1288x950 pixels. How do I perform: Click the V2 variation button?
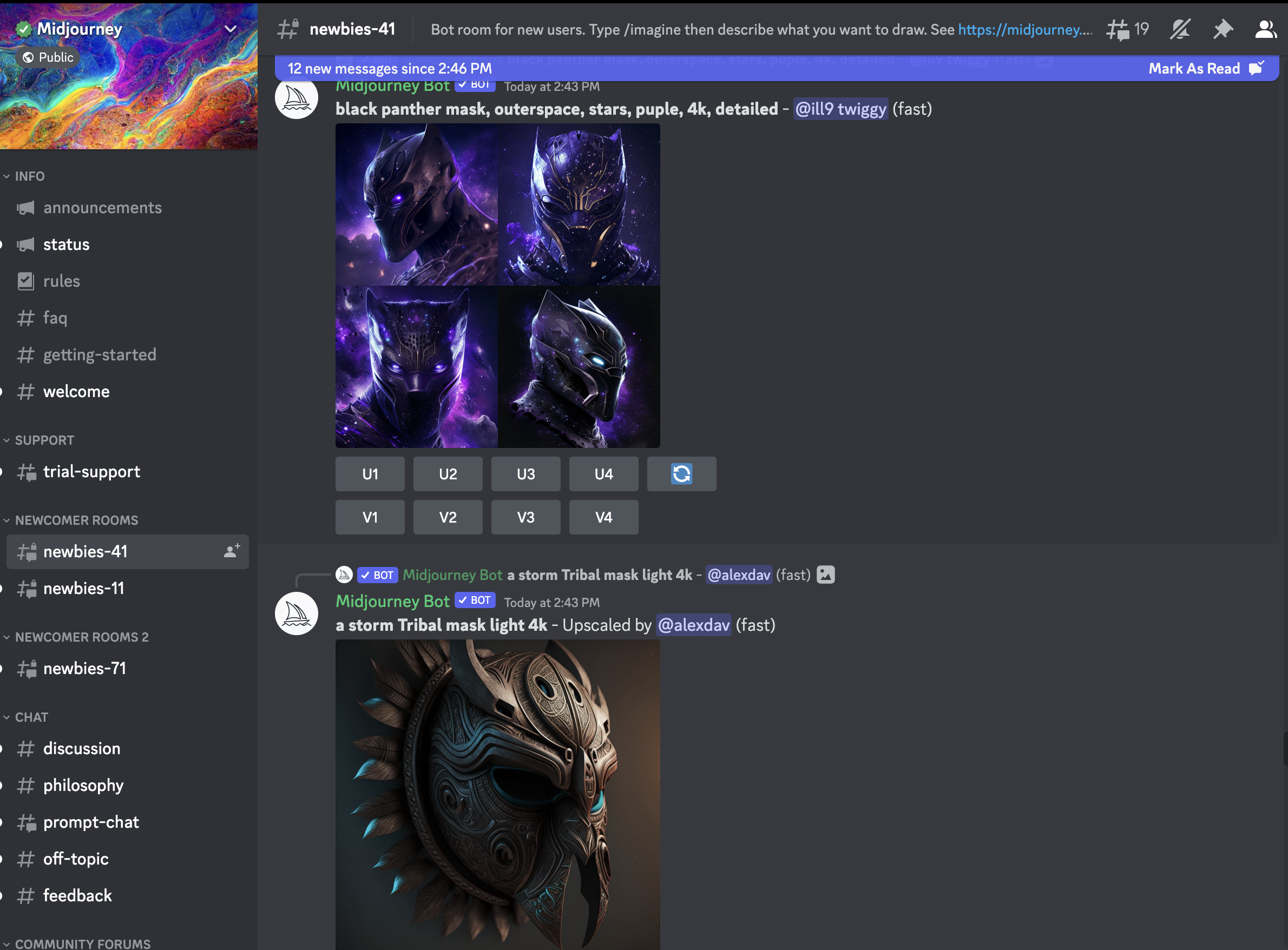coord(448,517)
